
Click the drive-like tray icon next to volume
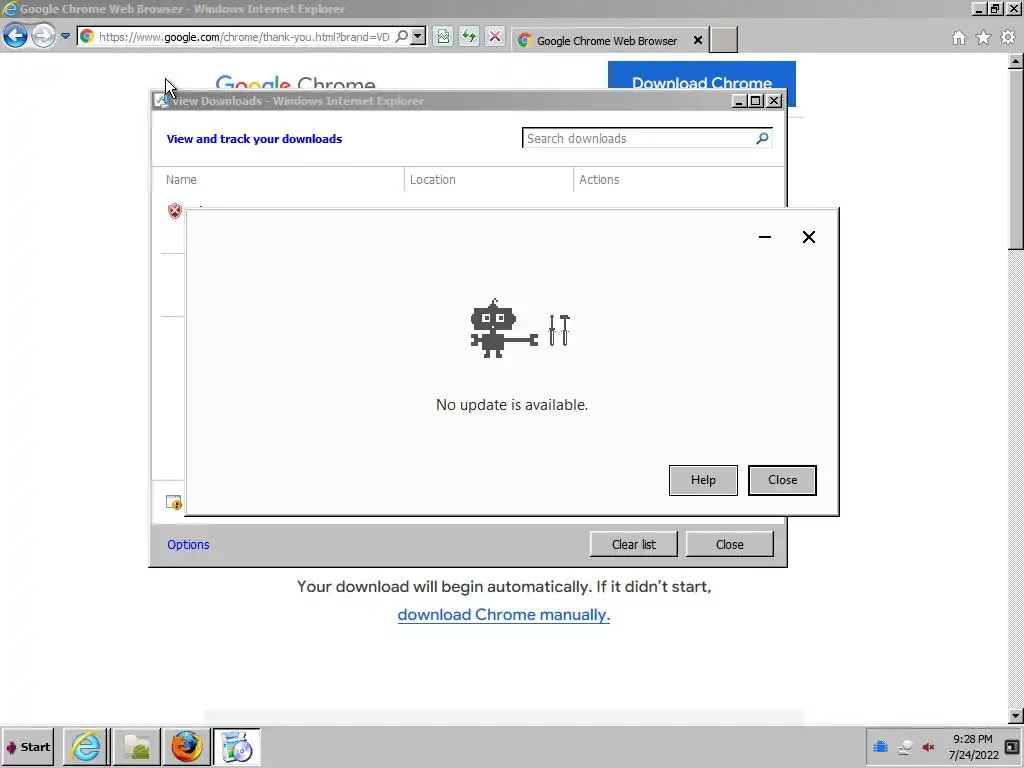[x=904, y=747]
